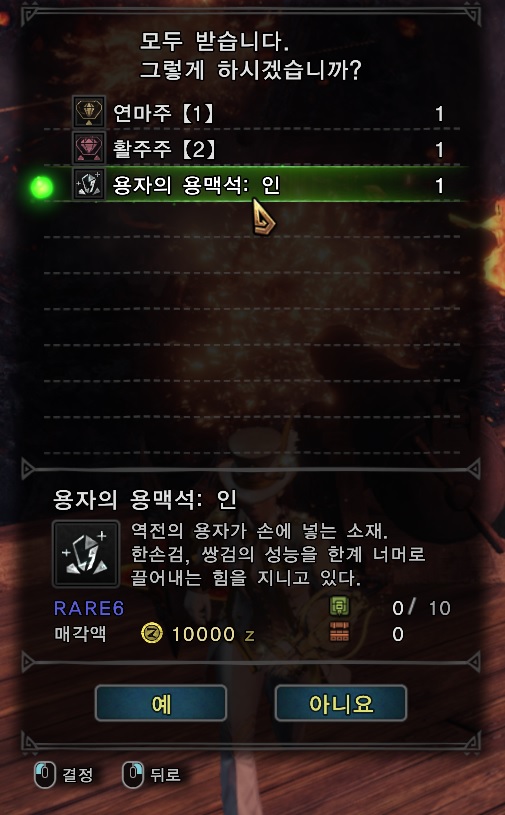The height and width of the screenshot is (815, 505).
Task: Click the gold zenny coin icon
Action: point(152,634)
